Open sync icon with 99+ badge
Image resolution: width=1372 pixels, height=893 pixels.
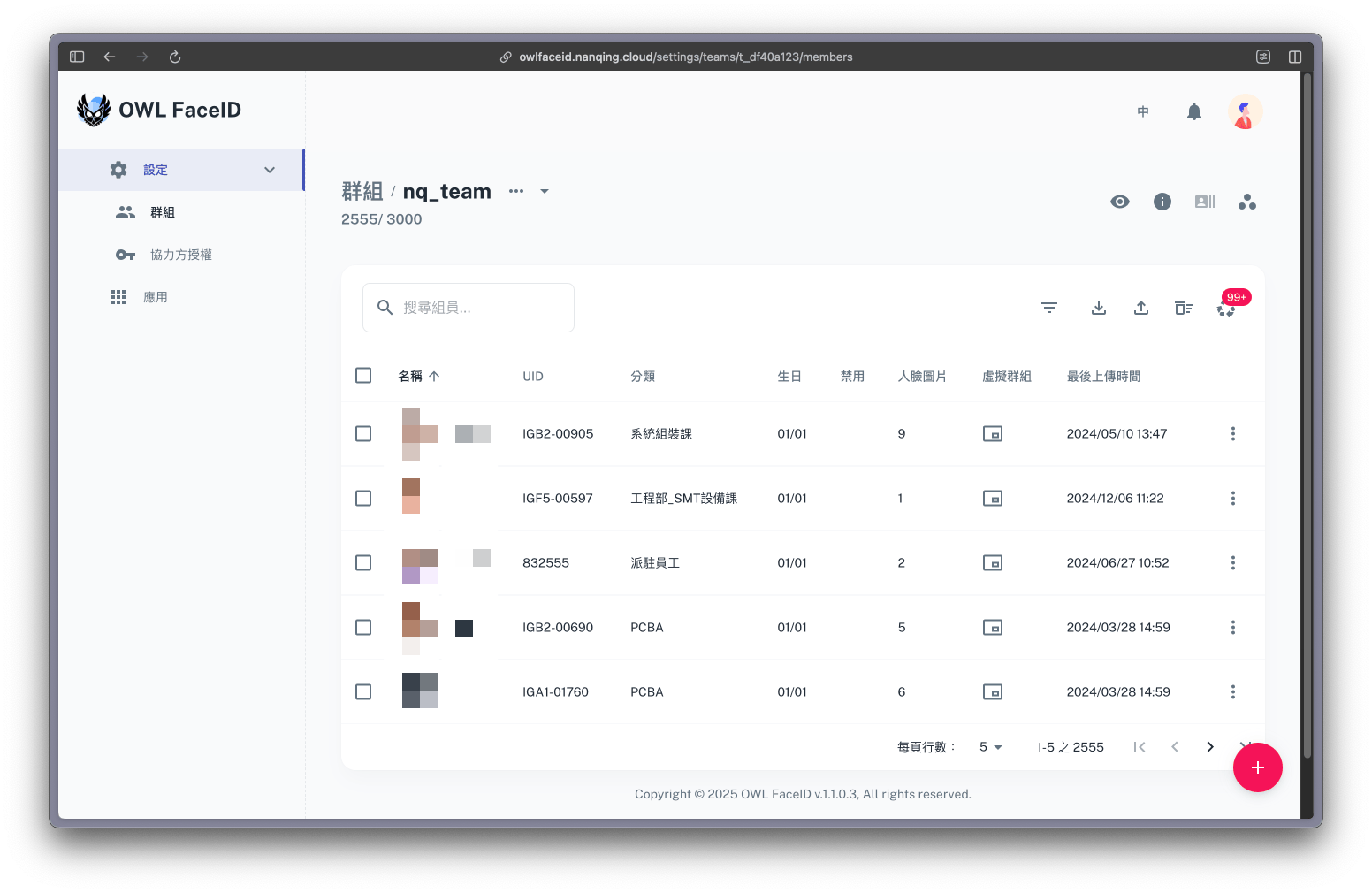click(x=1226, y=309)
